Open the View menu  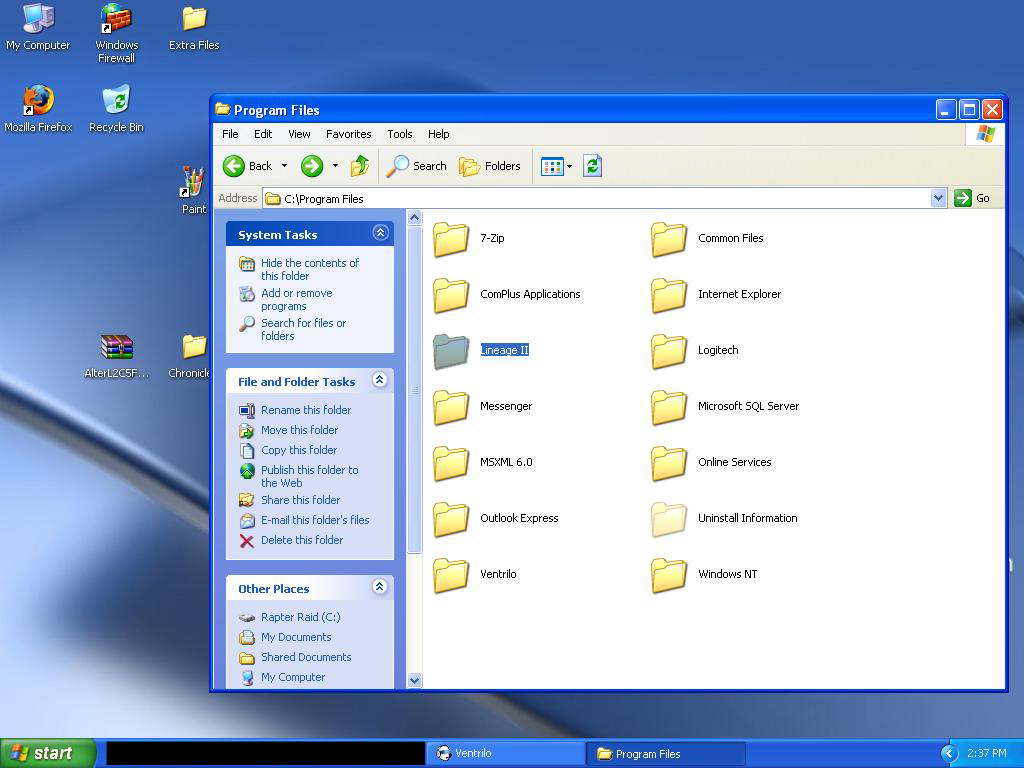coord(299,134)
